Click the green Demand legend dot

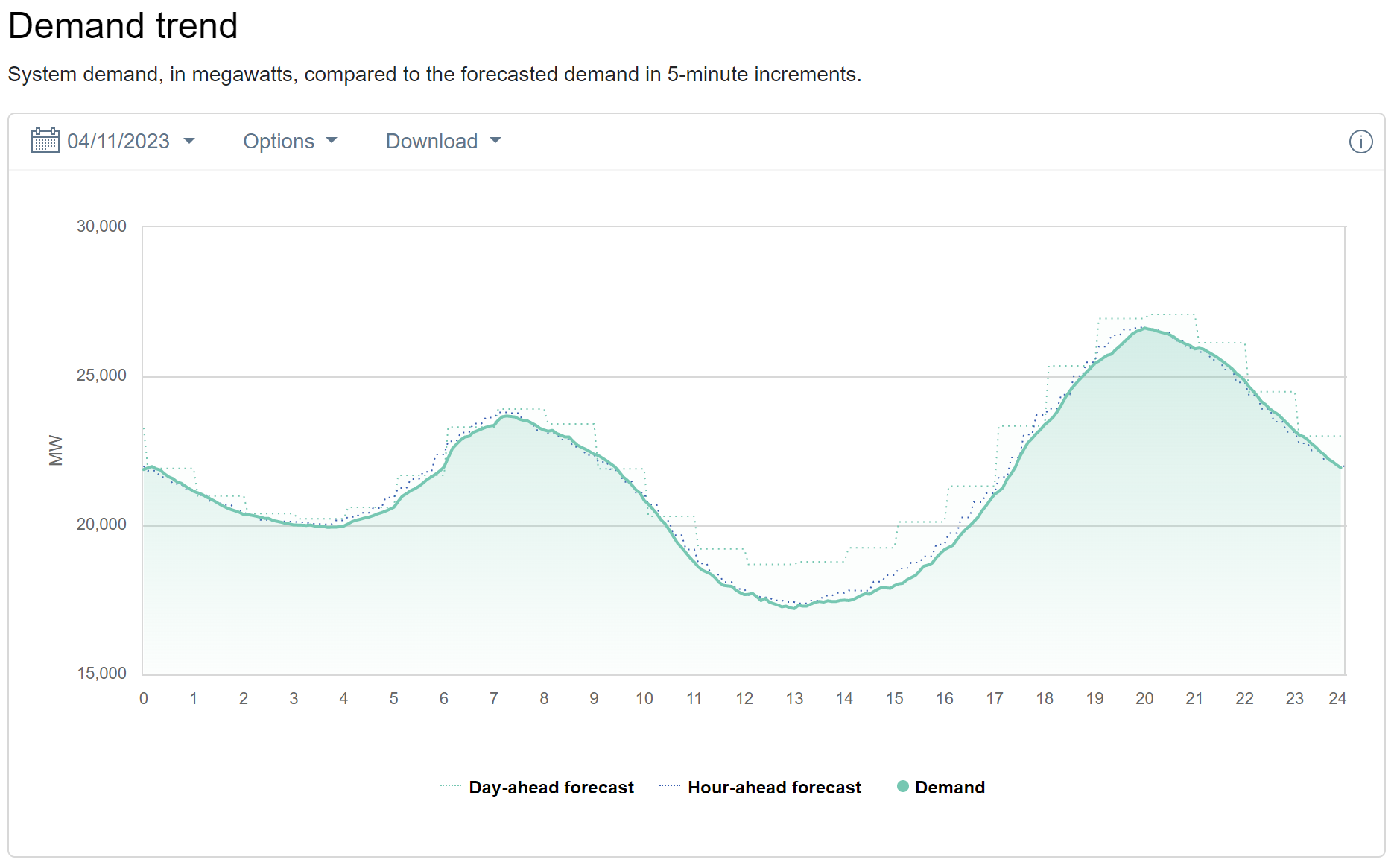tap(902, 787)
